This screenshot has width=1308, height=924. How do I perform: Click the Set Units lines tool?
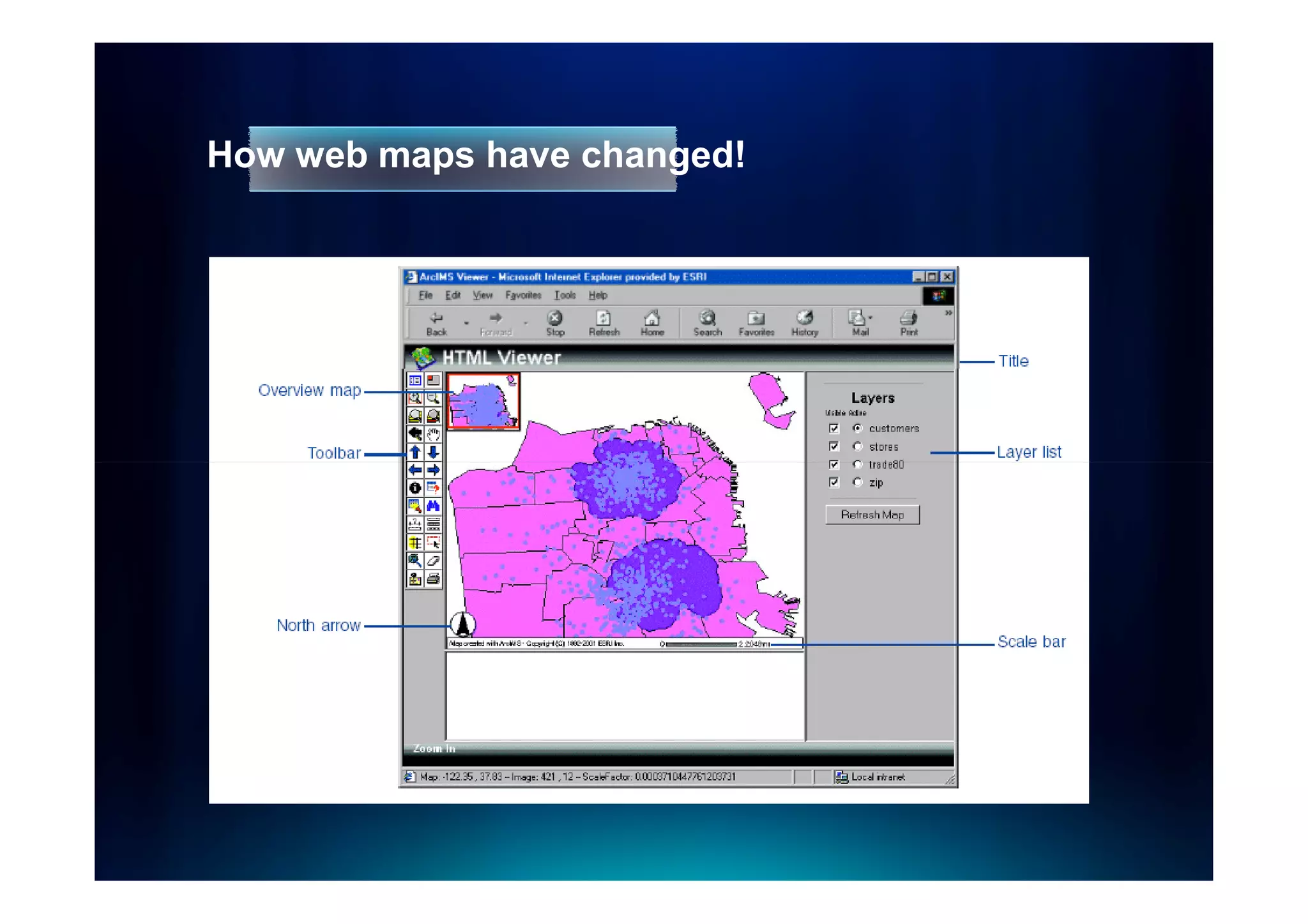click(x=433, y=524)
